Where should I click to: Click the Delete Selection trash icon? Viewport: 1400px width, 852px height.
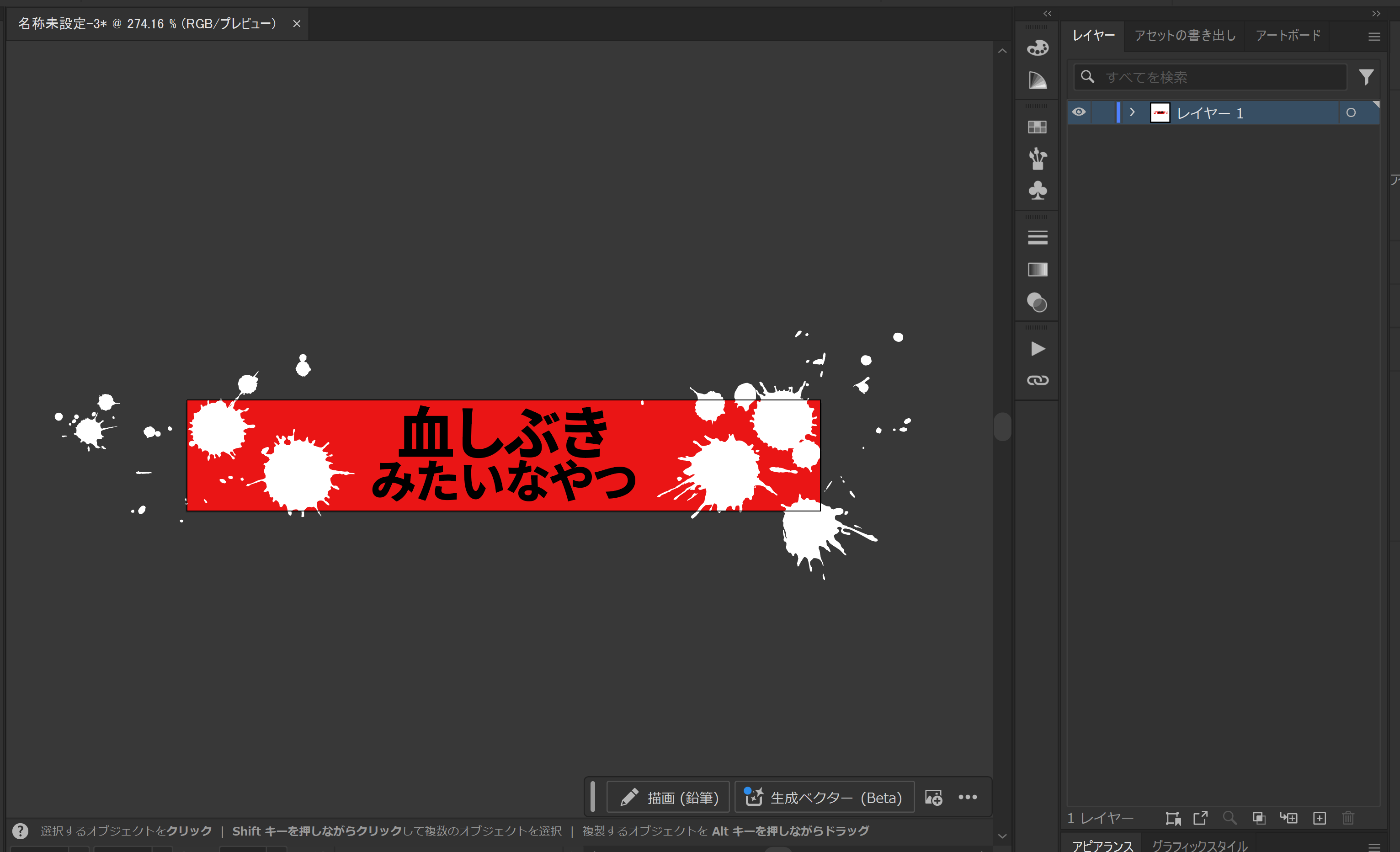[x=1348, y=818]
